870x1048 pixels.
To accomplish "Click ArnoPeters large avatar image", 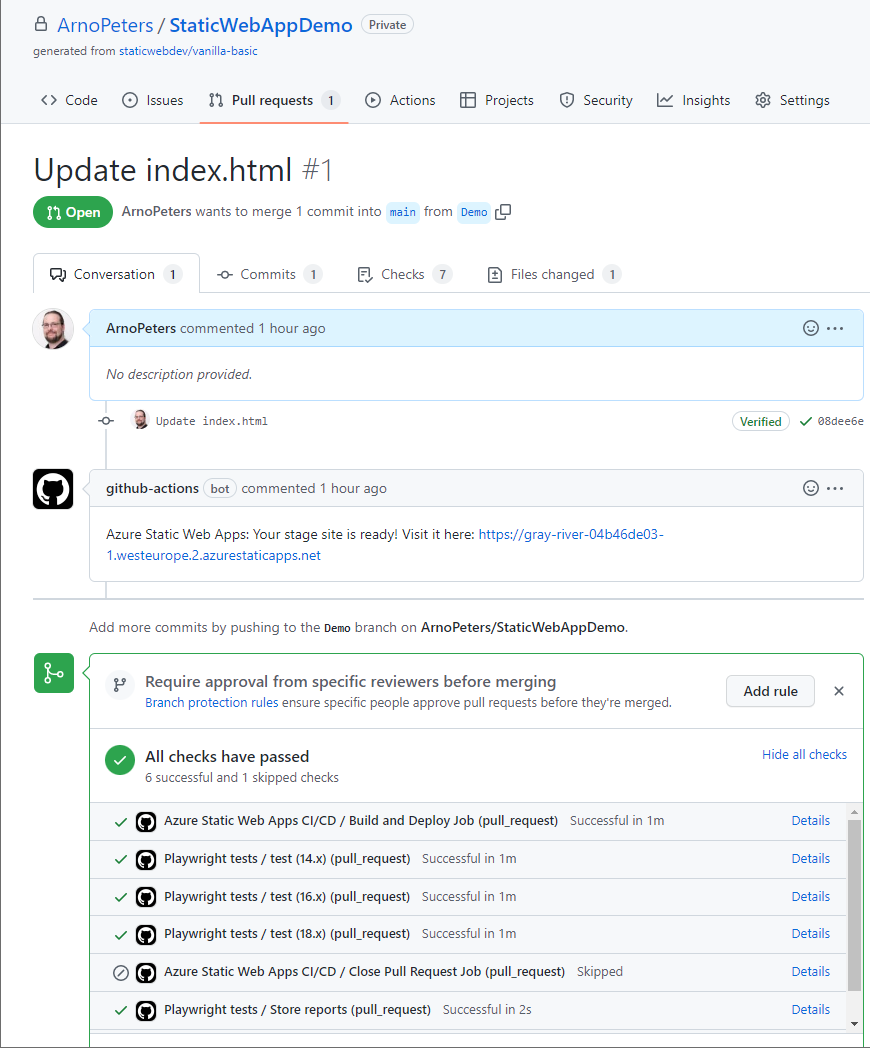I will click(x=53, y=329).
